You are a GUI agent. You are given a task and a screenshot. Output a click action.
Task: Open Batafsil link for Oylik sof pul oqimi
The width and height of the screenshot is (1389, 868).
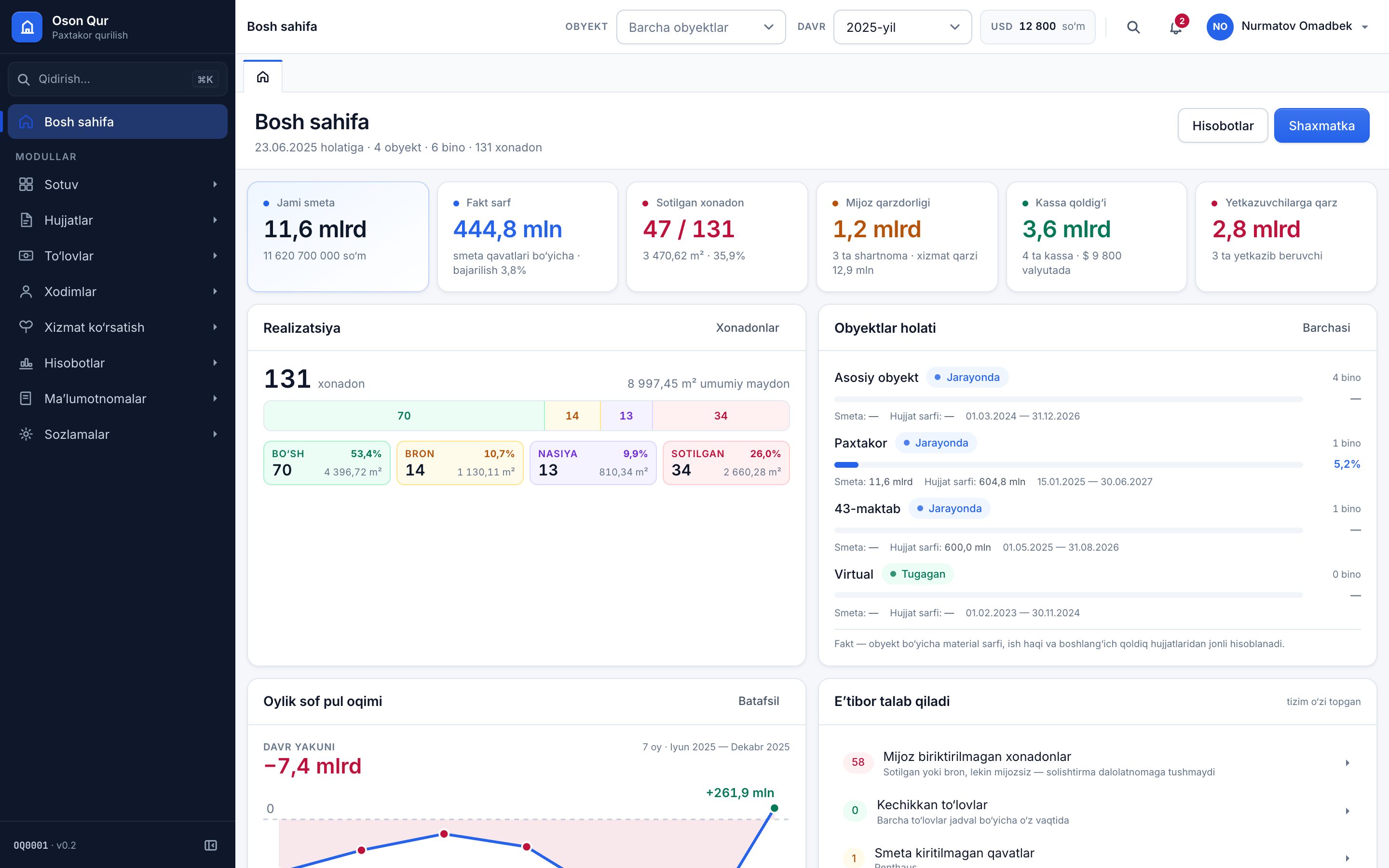click(758, 701)
